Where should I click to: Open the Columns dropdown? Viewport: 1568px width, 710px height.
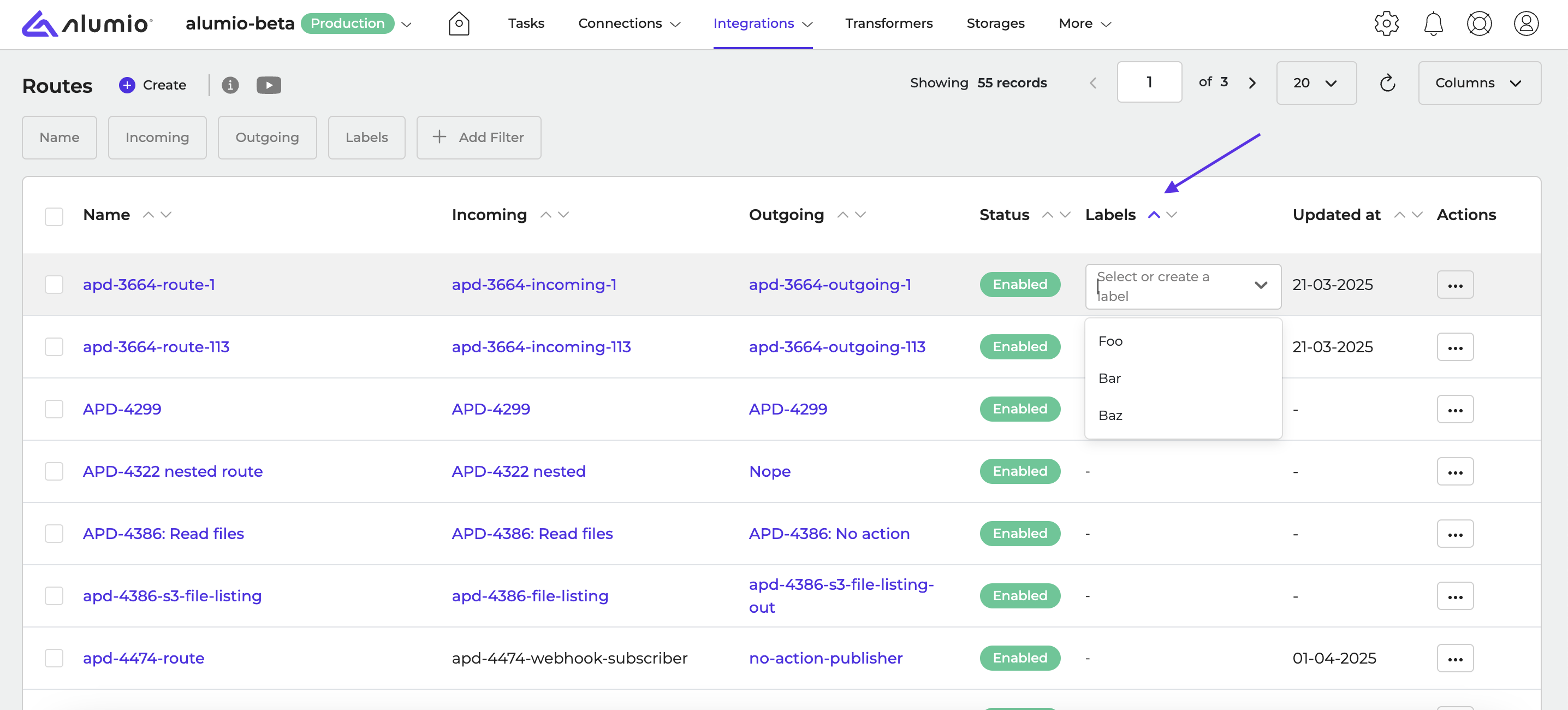1479,83
